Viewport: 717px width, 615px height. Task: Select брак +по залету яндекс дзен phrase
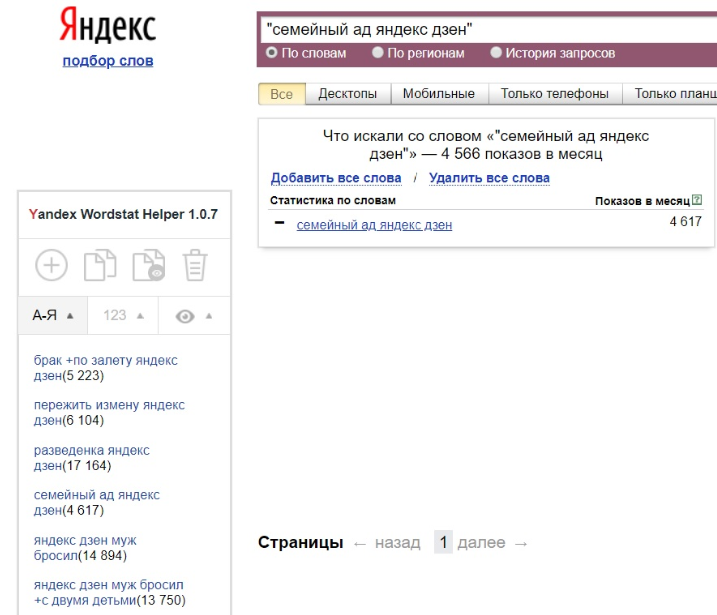106,368
